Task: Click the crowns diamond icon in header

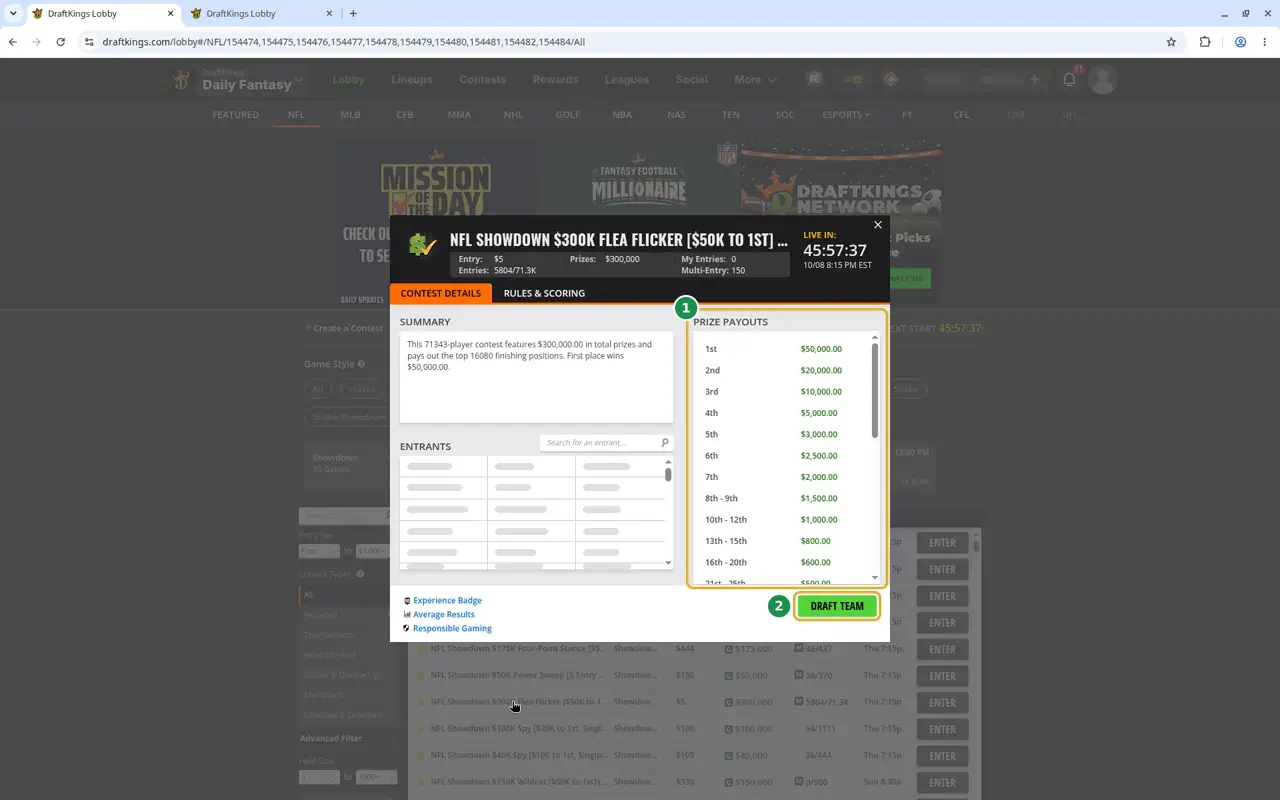Action: coord(891,80)
